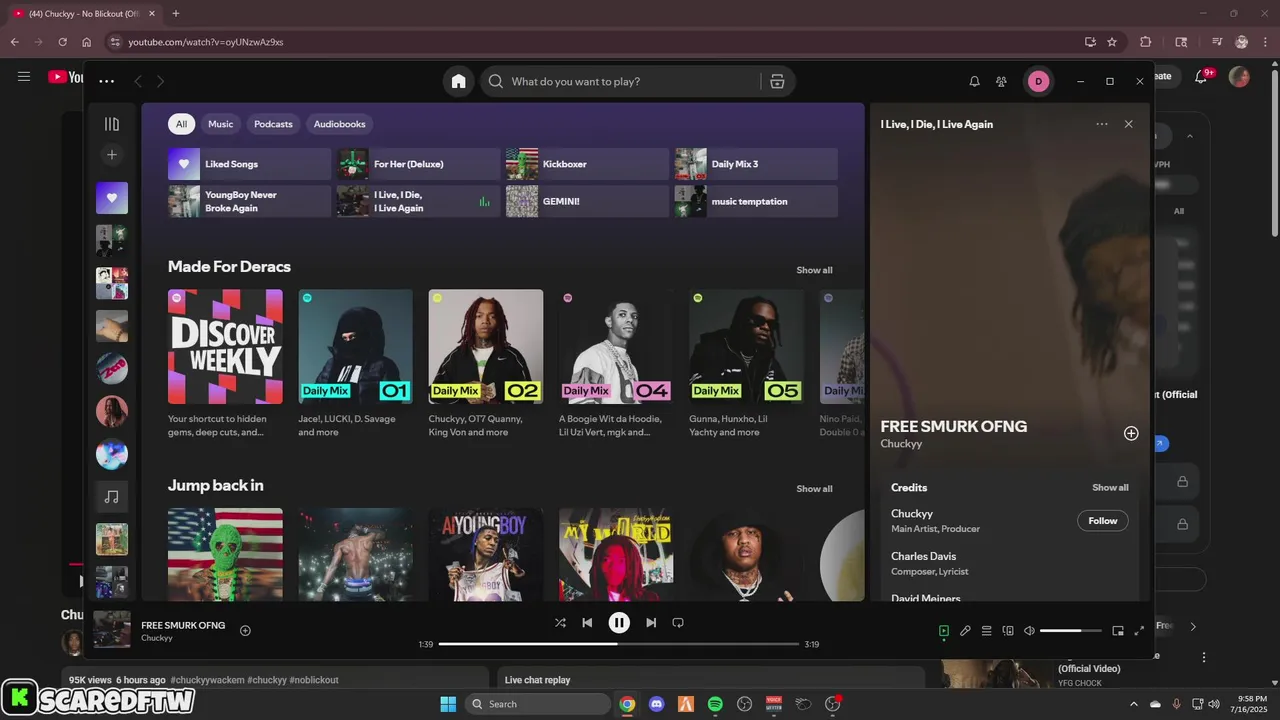The height and width of the screenshot is (720, 1280).
Task: Go to Spotify Home
Action: 458,81
